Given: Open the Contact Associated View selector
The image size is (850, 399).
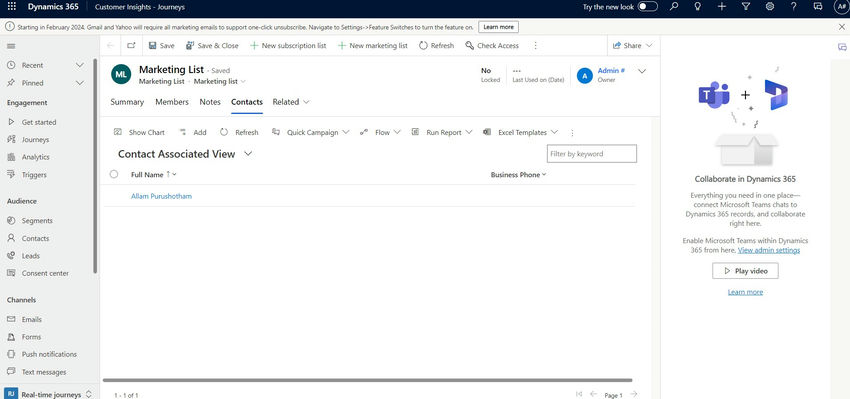Looking at the screenshot, I should coord(185,154).
